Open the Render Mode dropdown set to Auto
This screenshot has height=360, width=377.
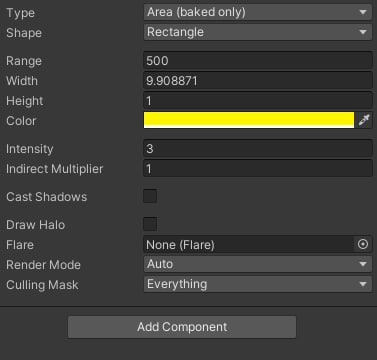click(258, 264)
